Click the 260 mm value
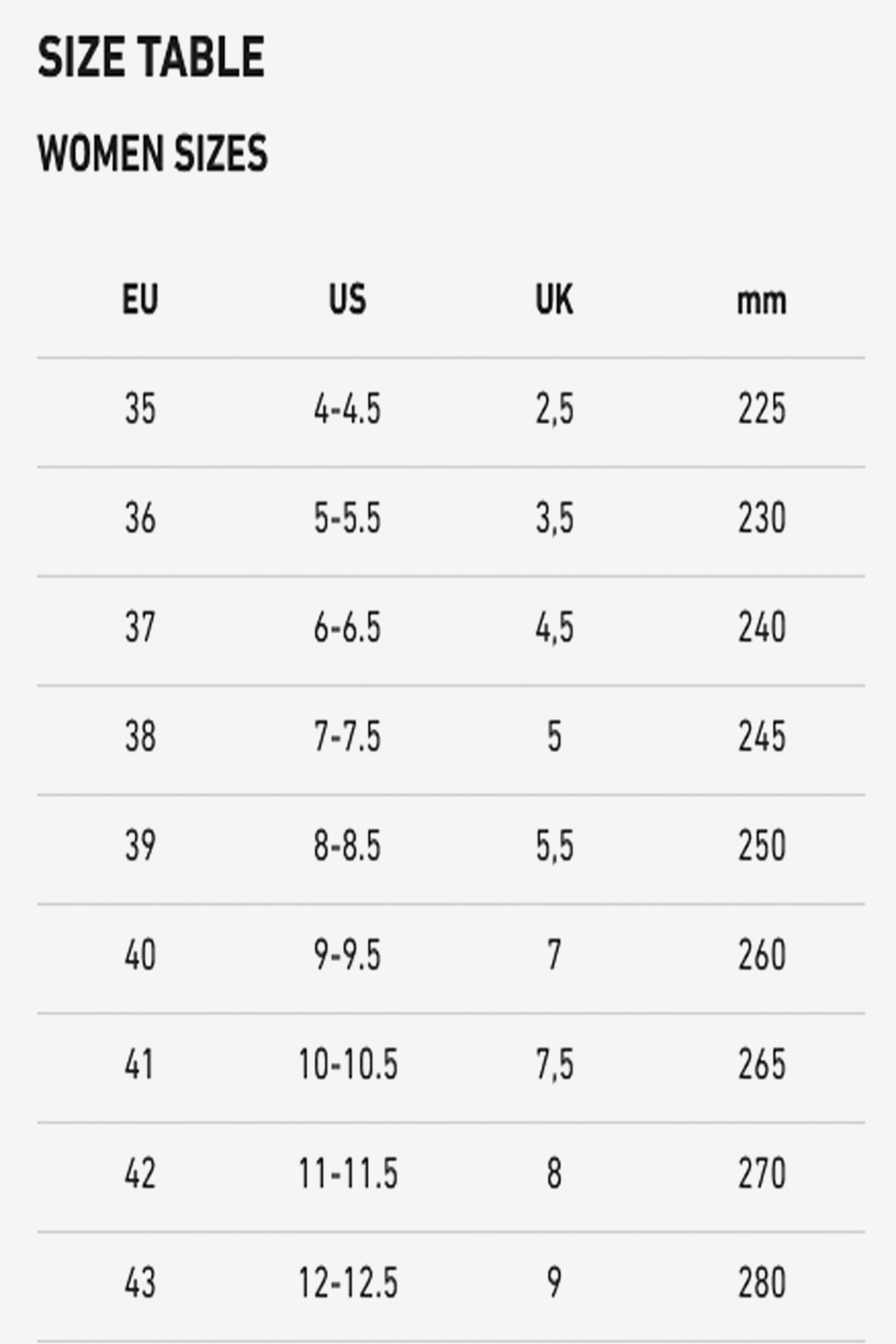Screen dimensions: 896x1344 click(x=762, y=955)
